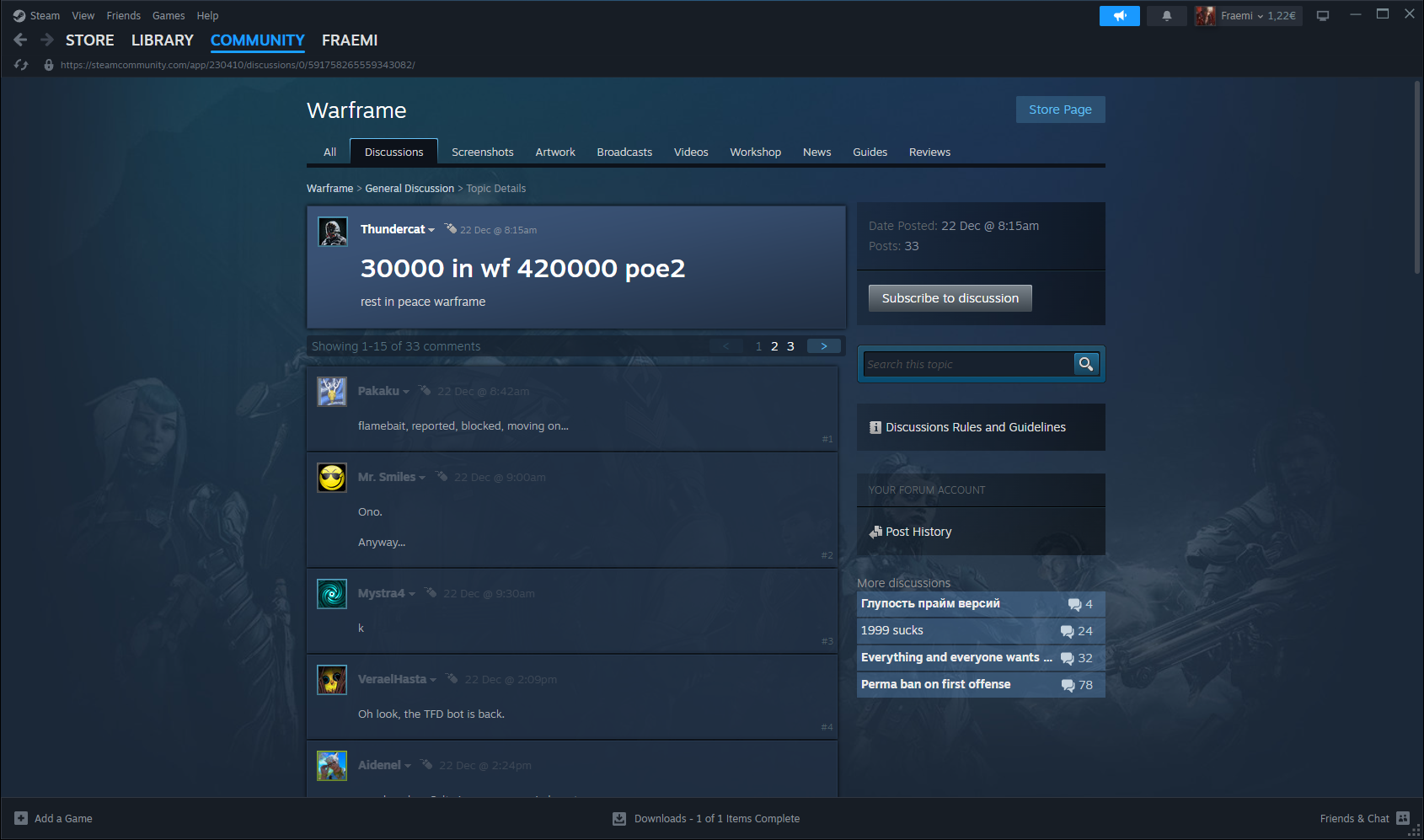The width and height of the screenshot is (1424, 840).
Task: Open Pakaku's avatar
Action: pyautogui.click(x=332, y=392)
